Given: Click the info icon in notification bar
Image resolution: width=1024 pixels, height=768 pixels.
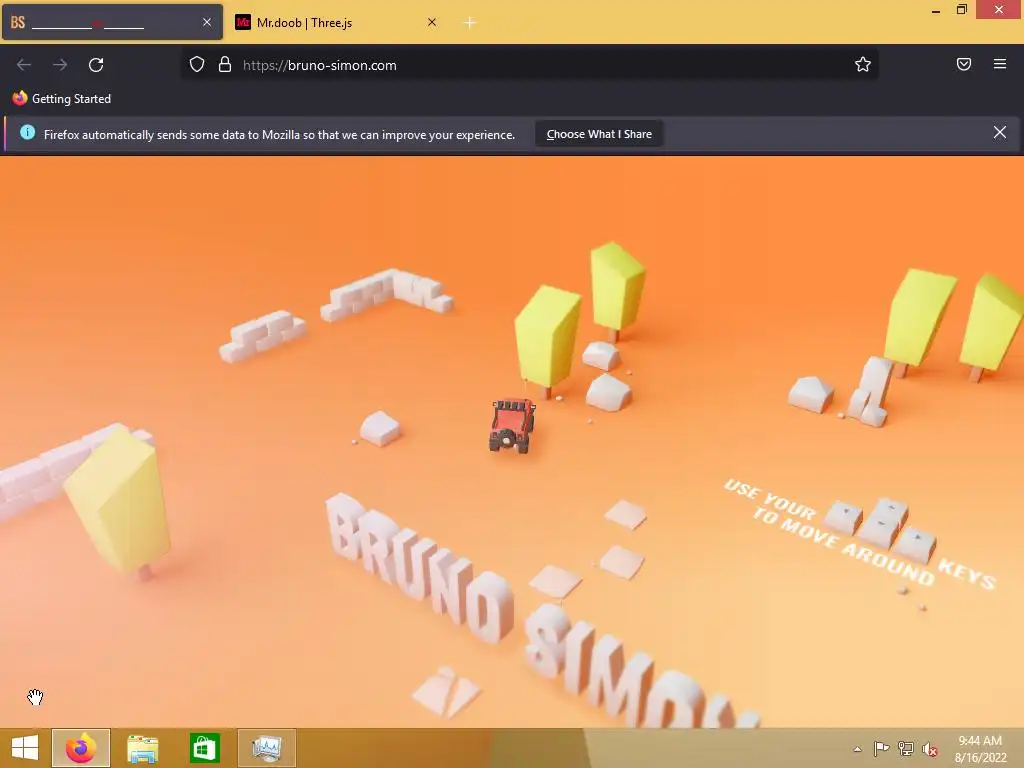Looking at the screenshot, I should pos(27,133).
